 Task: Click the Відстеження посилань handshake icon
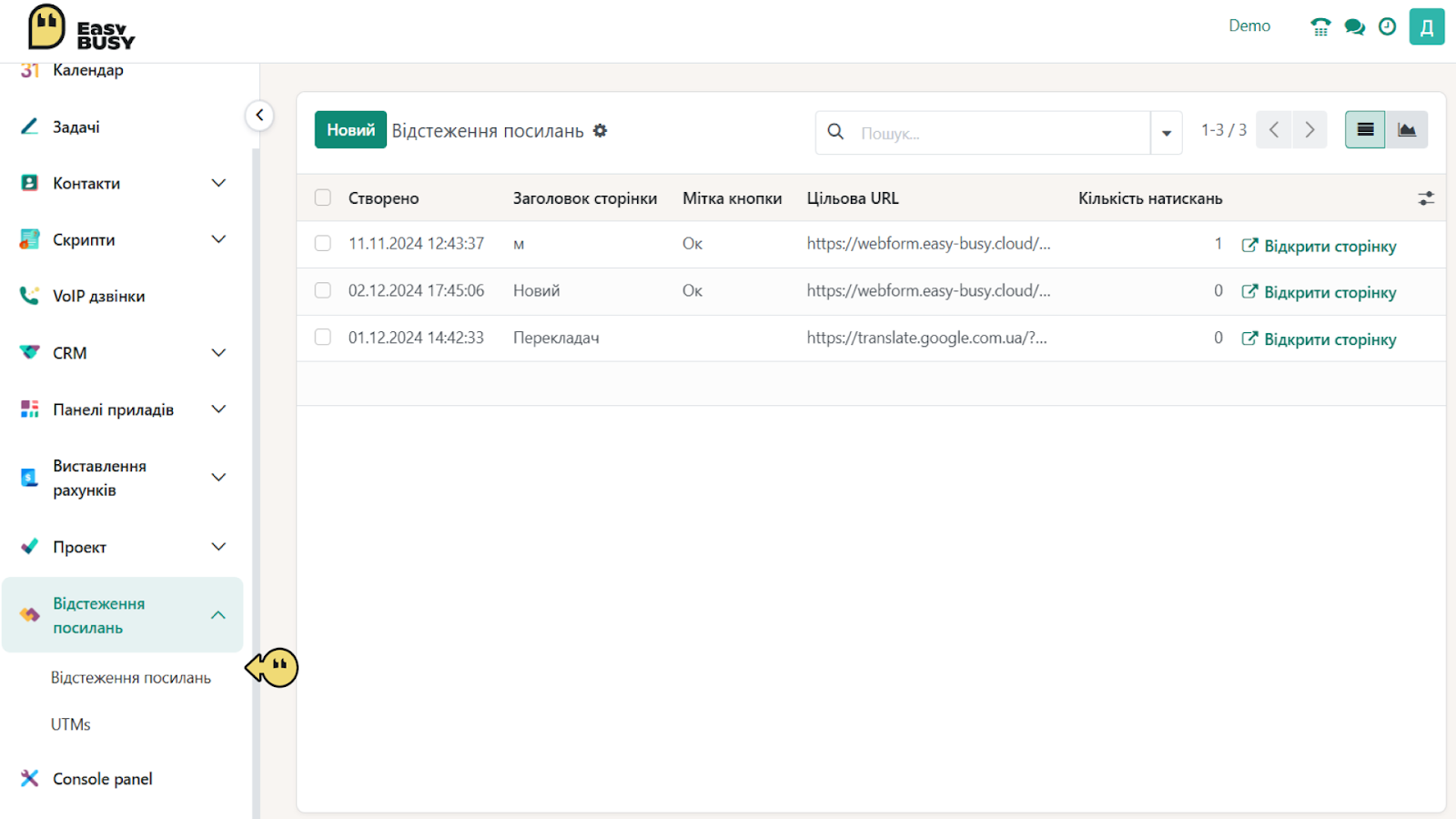pyautogui.click(x=30, y=615)
